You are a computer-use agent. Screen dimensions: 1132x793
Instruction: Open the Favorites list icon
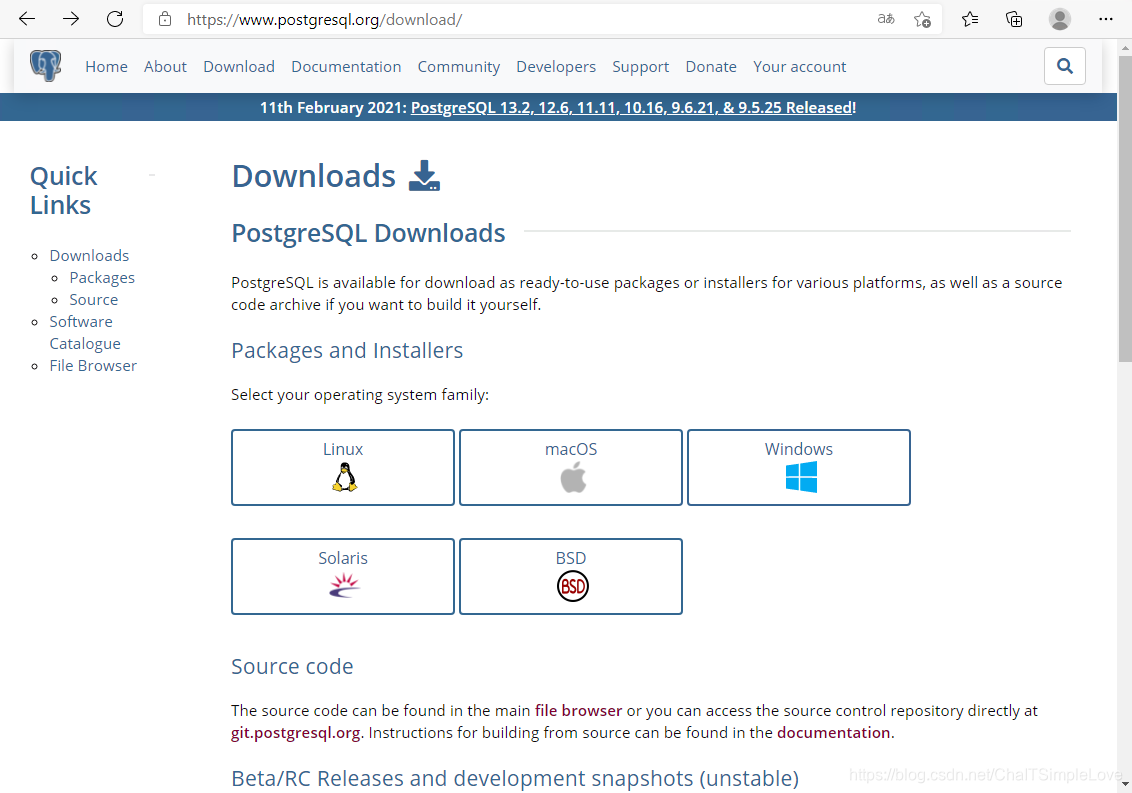(970, 20)
